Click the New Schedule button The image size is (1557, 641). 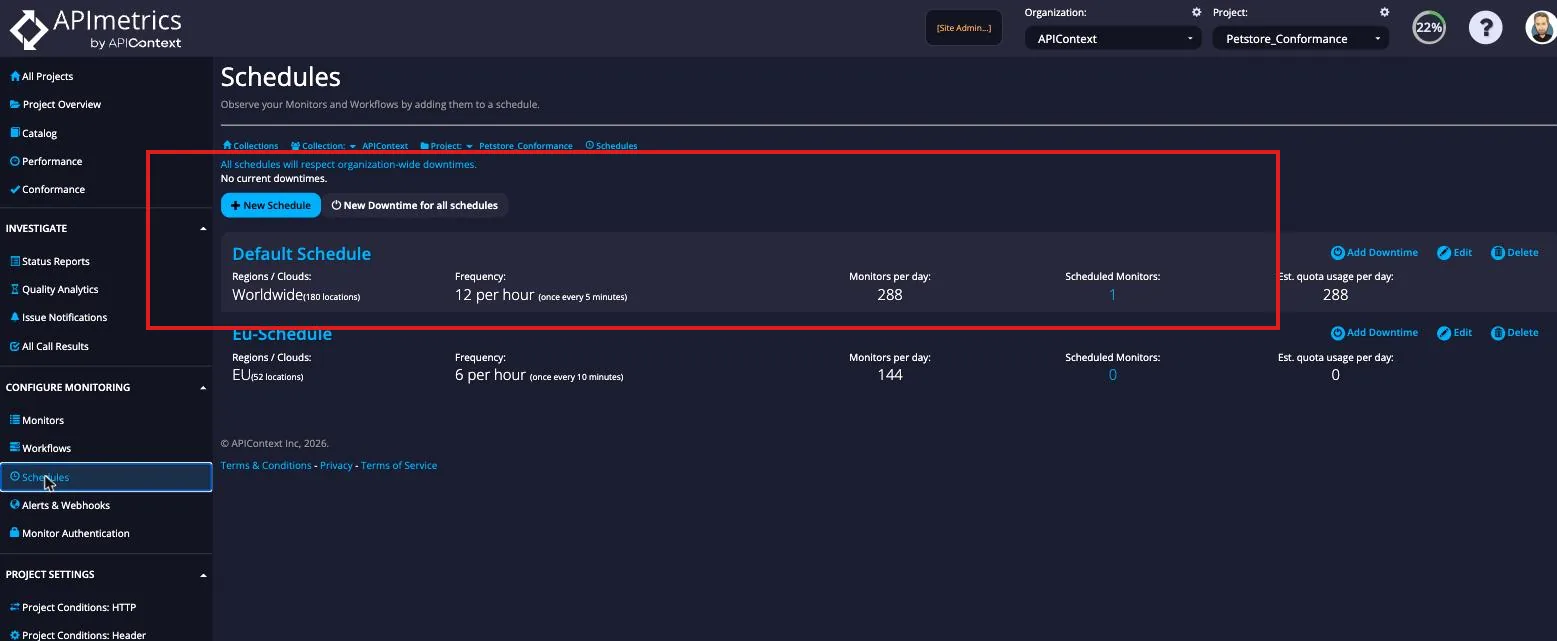(271, 205)
